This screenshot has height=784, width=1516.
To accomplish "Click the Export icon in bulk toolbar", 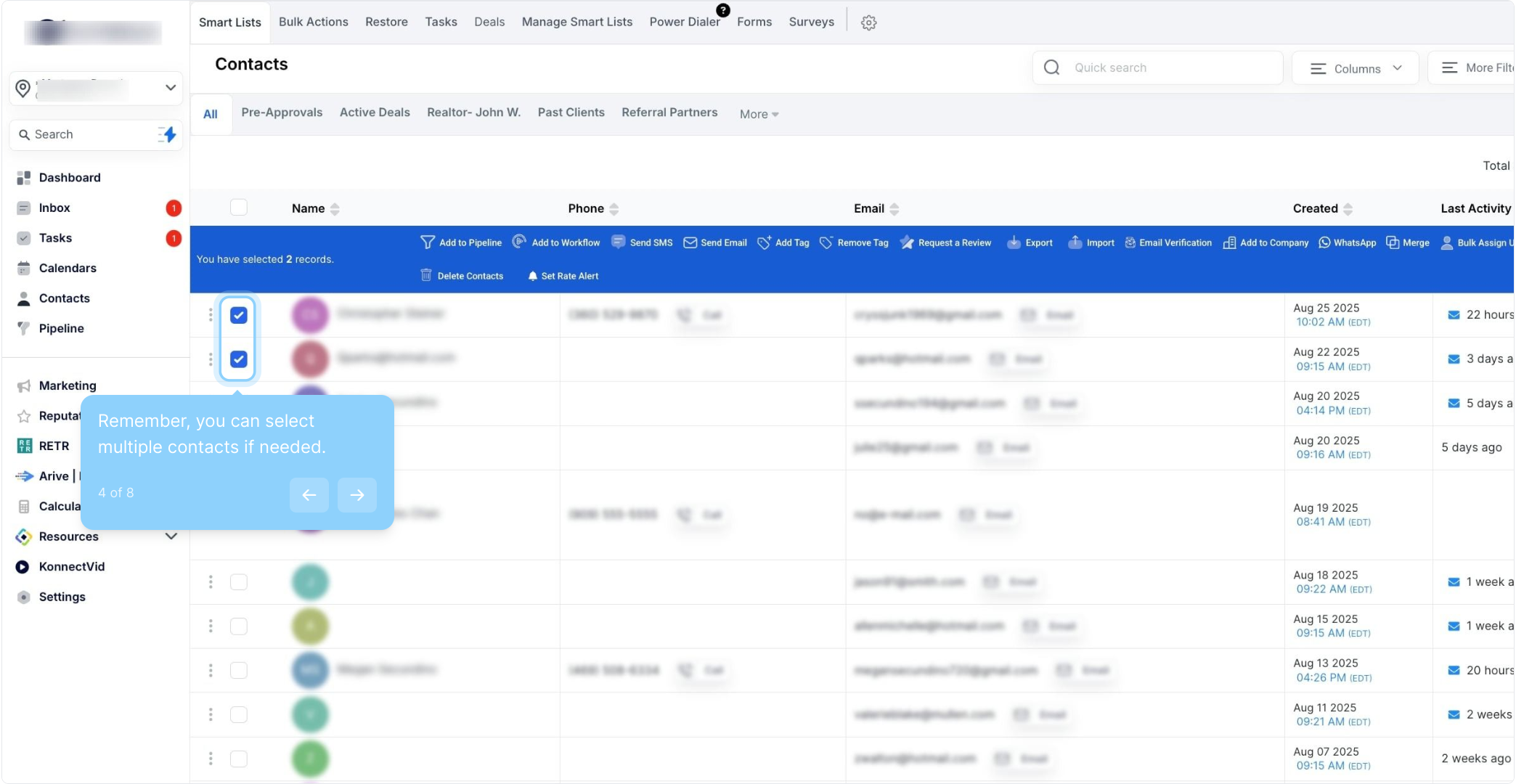I will (1014, 242).
